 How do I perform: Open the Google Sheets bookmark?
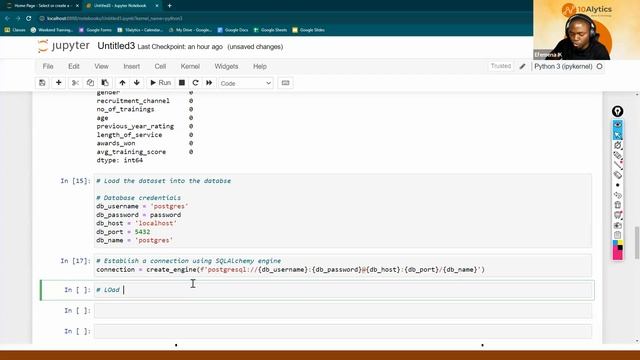270,30
